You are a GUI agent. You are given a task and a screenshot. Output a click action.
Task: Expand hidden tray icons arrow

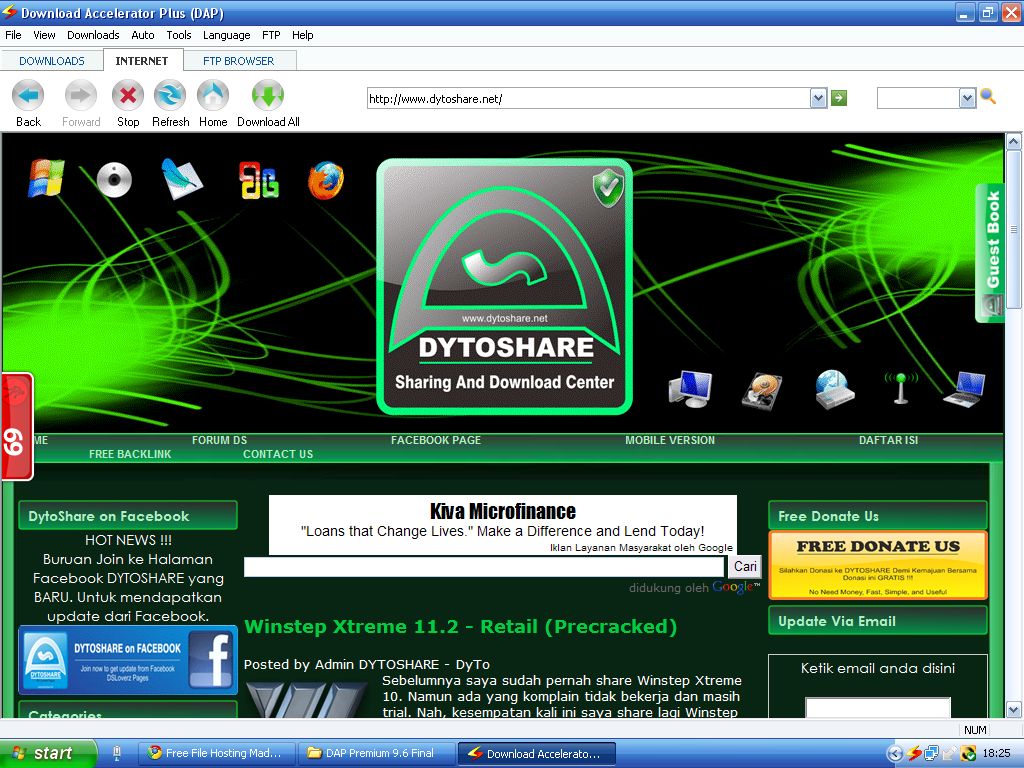895,754
